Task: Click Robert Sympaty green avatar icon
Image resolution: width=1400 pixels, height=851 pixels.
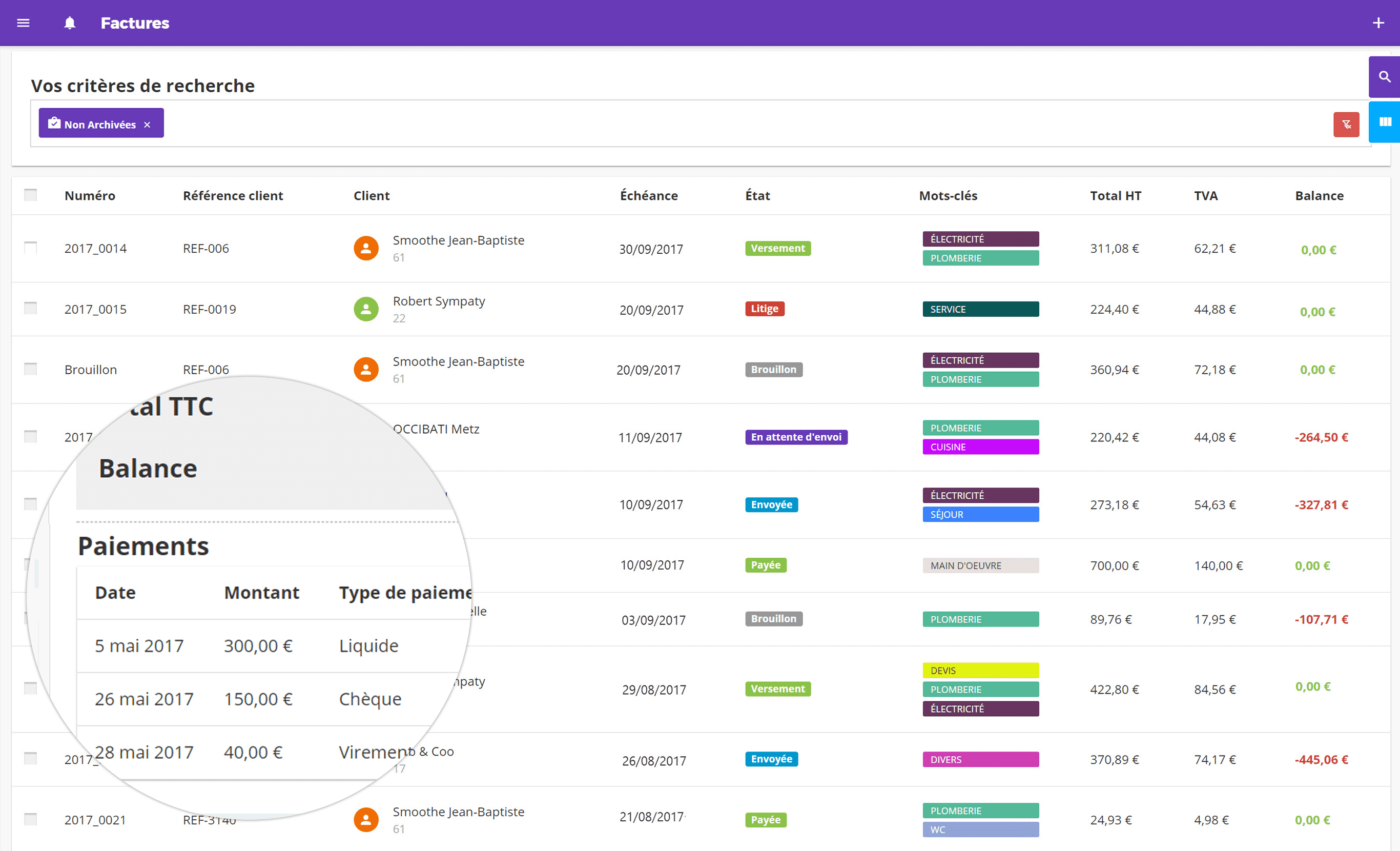Action: (366, 309)
